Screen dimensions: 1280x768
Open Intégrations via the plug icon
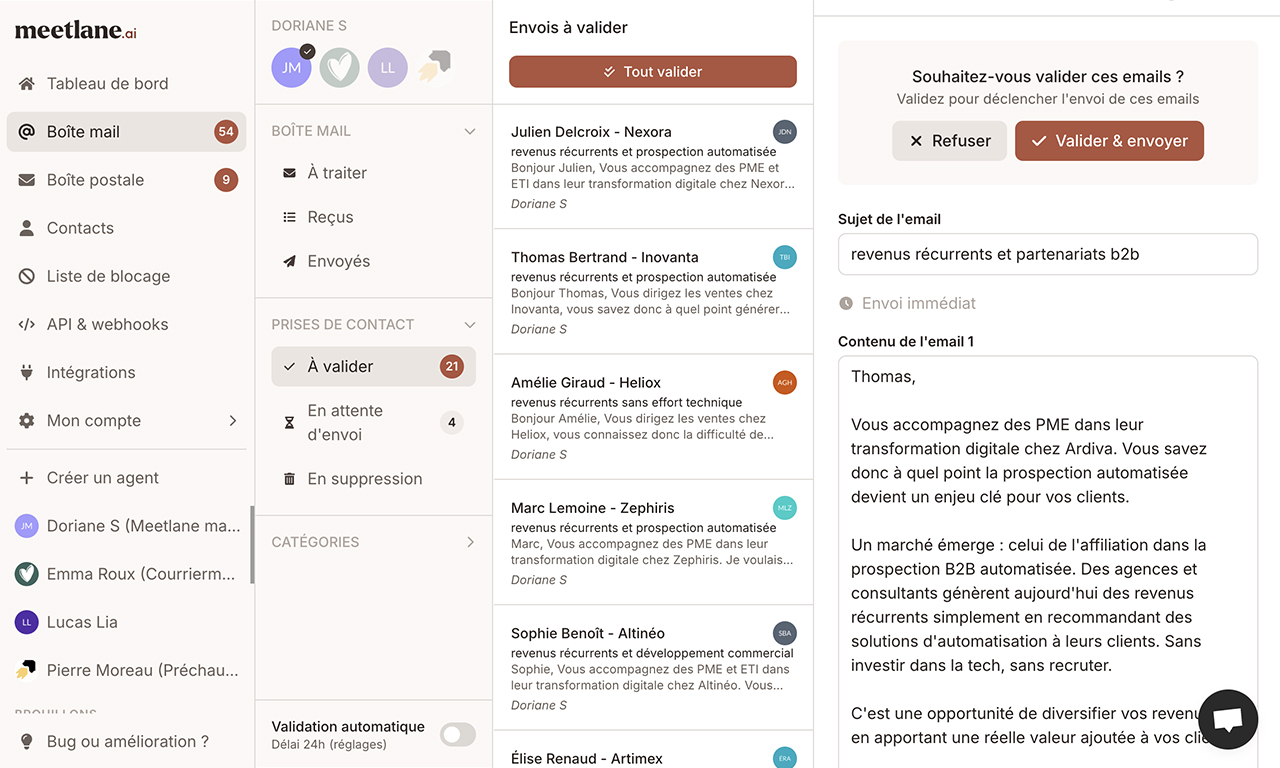pyautogui.click(x=27, y=373)
